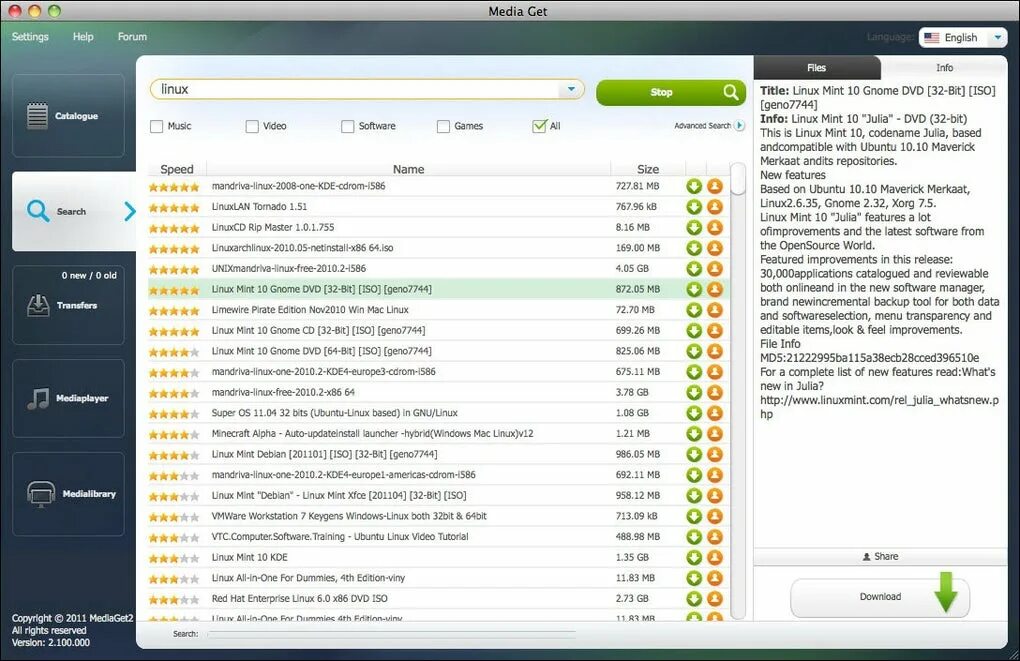Click green download arrow for VTC Ubuntu Linux Video Tutorial

(x=694, y=537)
